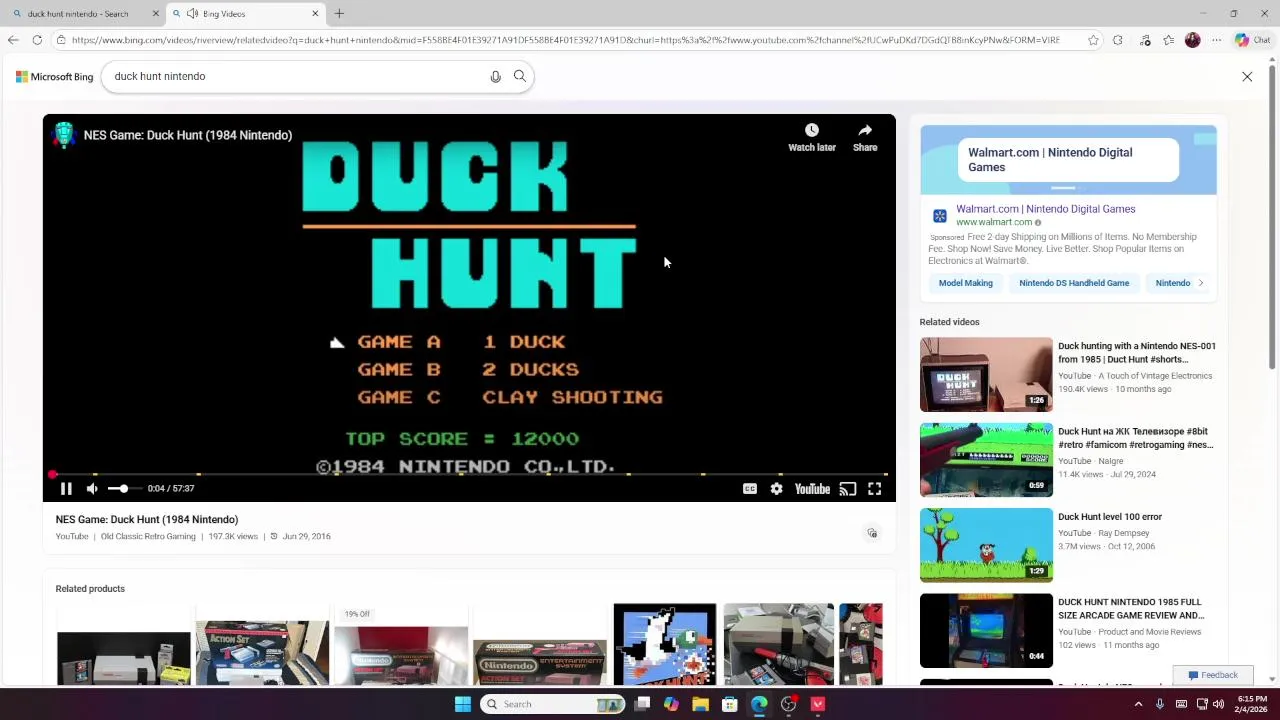Open the Edge favorites list icon
Screen dimensions: 1280x720
tap(1168, 40)
